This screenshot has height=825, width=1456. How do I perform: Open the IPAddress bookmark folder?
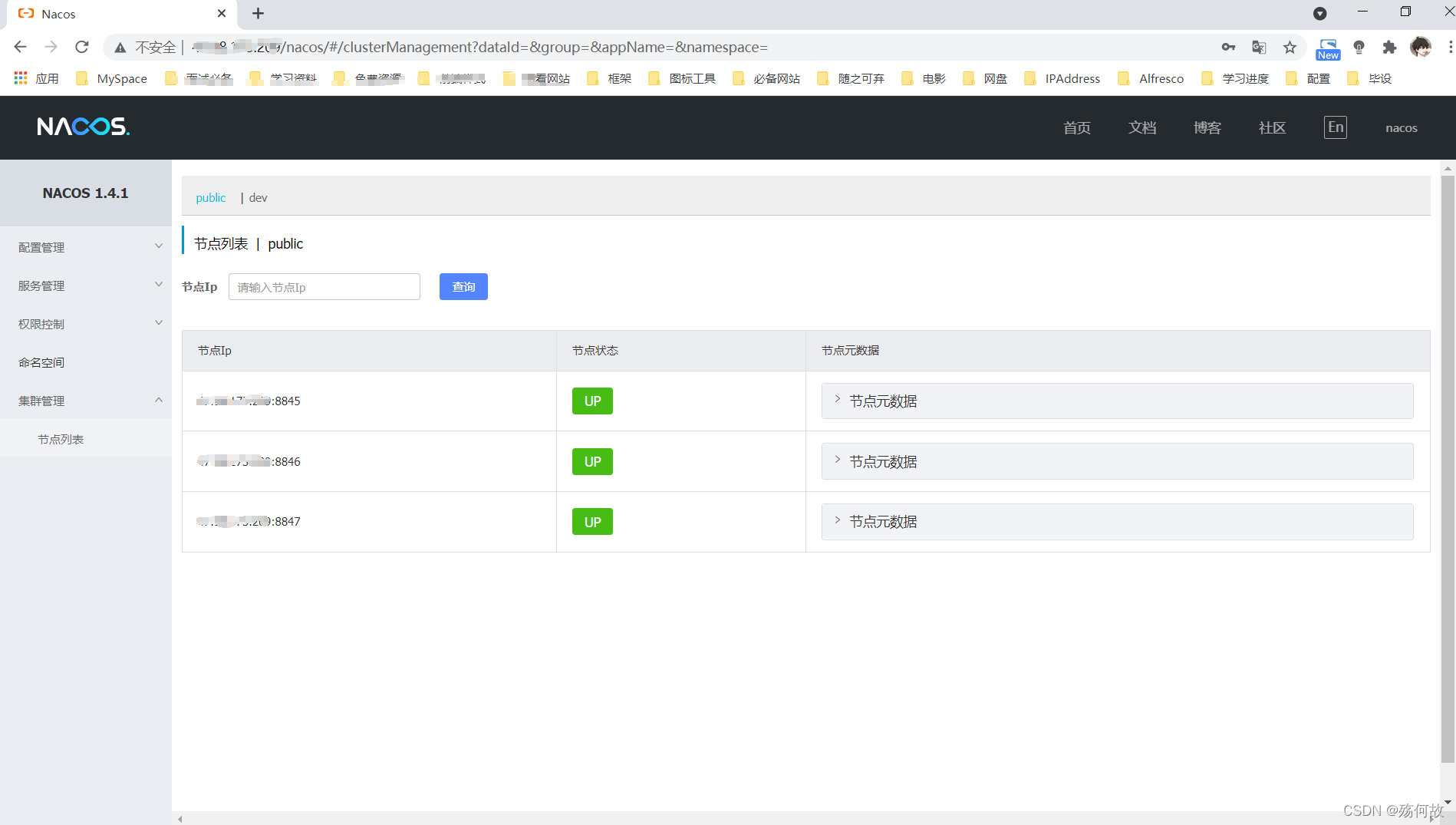pyautogui.click(x=1062, y=78)
